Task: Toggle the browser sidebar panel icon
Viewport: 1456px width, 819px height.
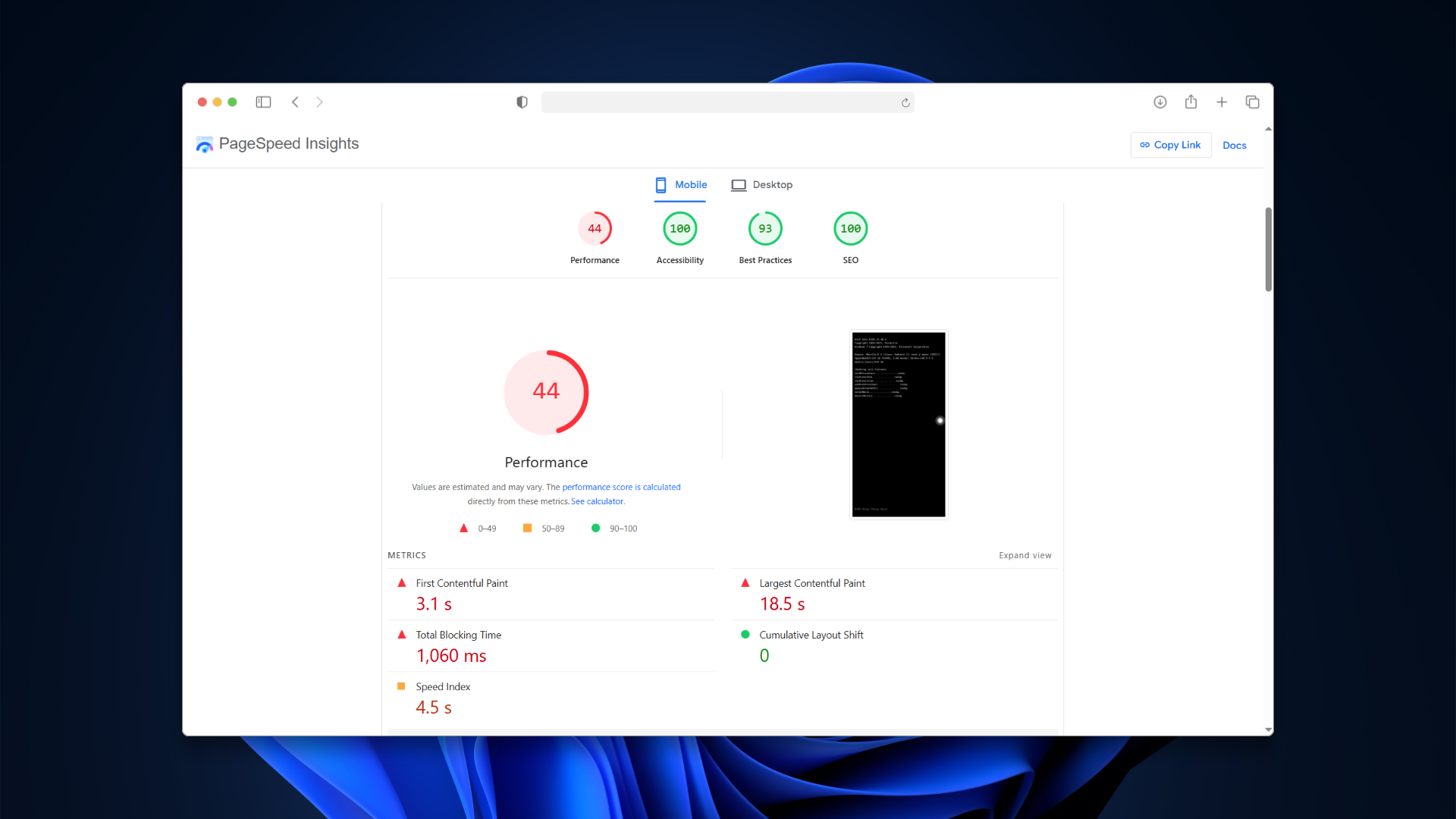Action: [x=263, y=102]
